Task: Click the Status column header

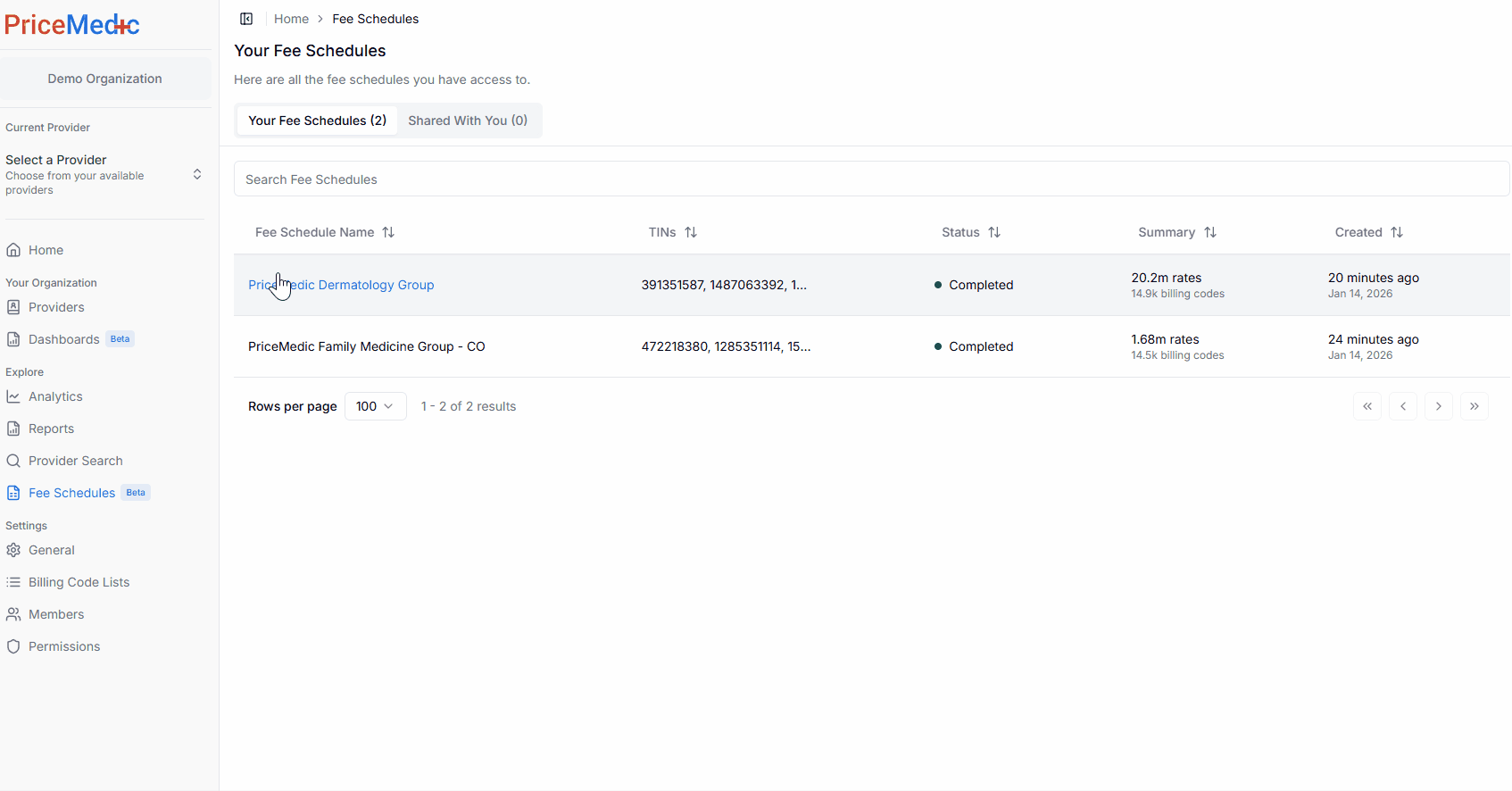Action: (971, 232)
